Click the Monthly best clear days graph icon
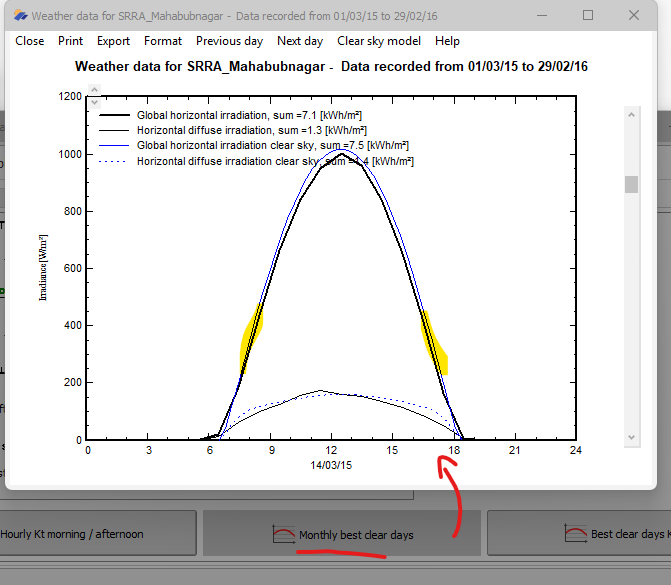Viewport: 671px width, 585px height. 284,535
